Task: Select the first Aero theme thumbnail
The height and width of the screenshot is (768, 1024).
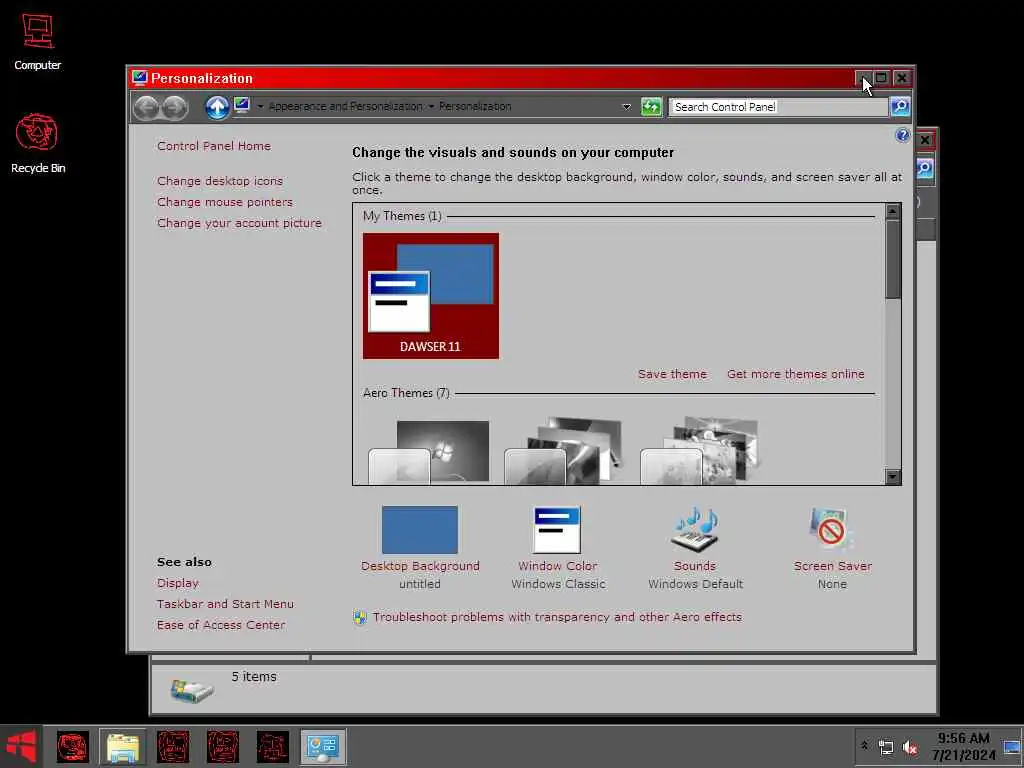Action: pos(429,451)
